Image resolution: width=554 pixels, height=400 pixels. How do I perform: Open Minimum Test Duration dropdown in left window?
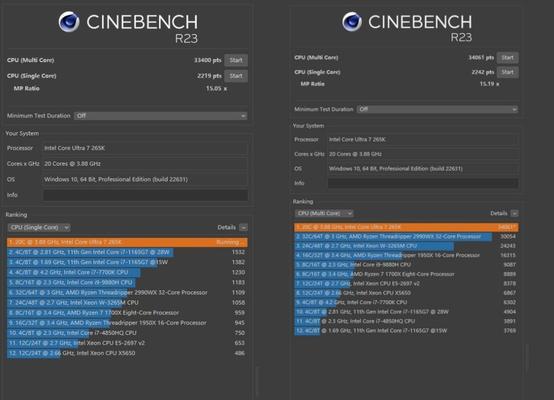(160, 116)
